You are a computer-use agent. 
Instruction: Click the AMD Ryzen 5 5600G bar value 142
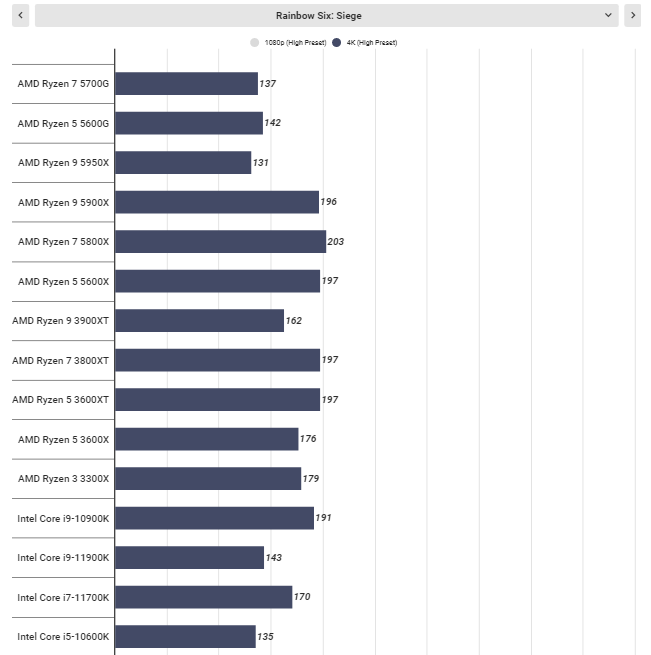[272, 123]
